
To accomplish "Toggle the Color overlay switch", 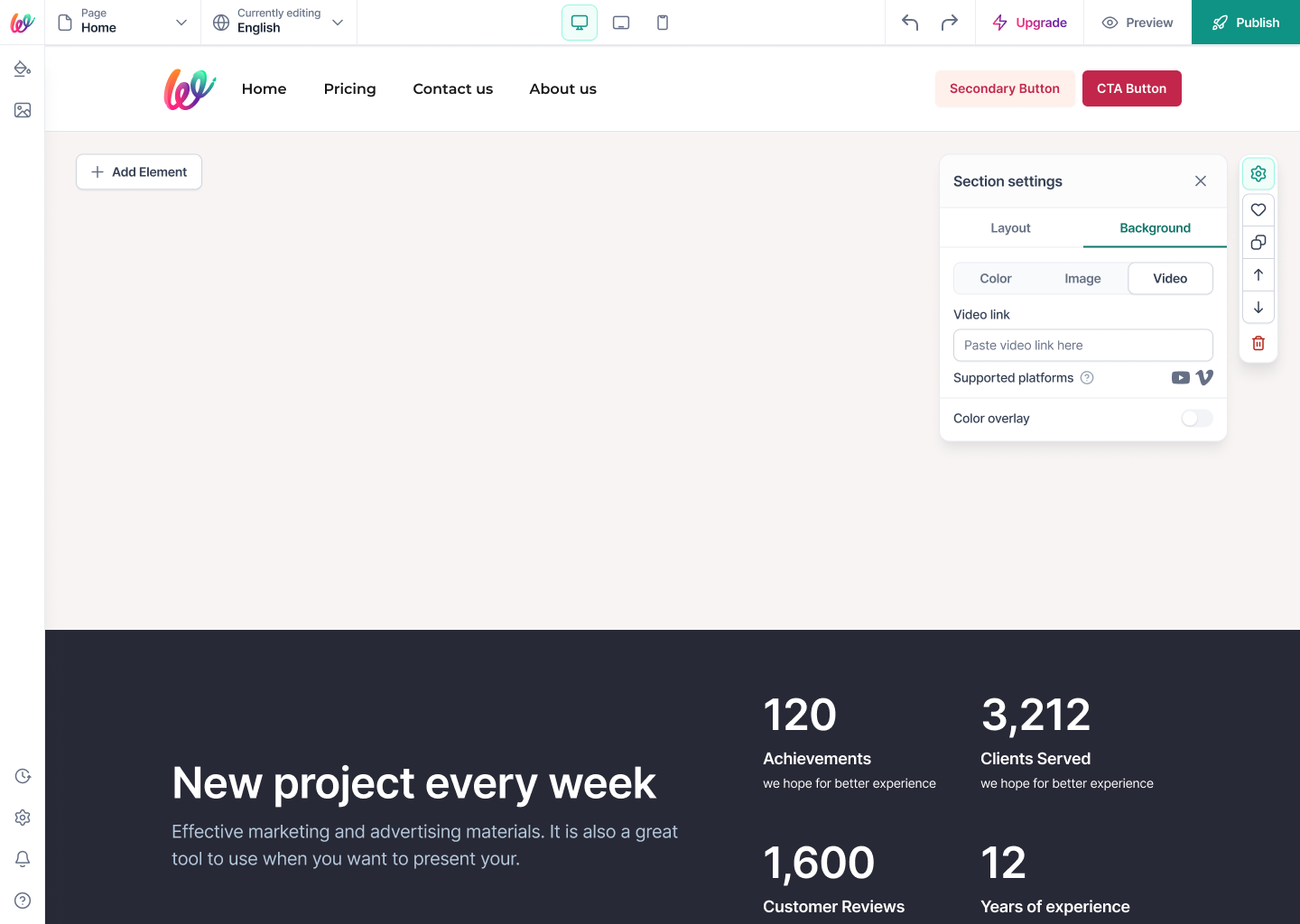I will tap(1197, 418).
